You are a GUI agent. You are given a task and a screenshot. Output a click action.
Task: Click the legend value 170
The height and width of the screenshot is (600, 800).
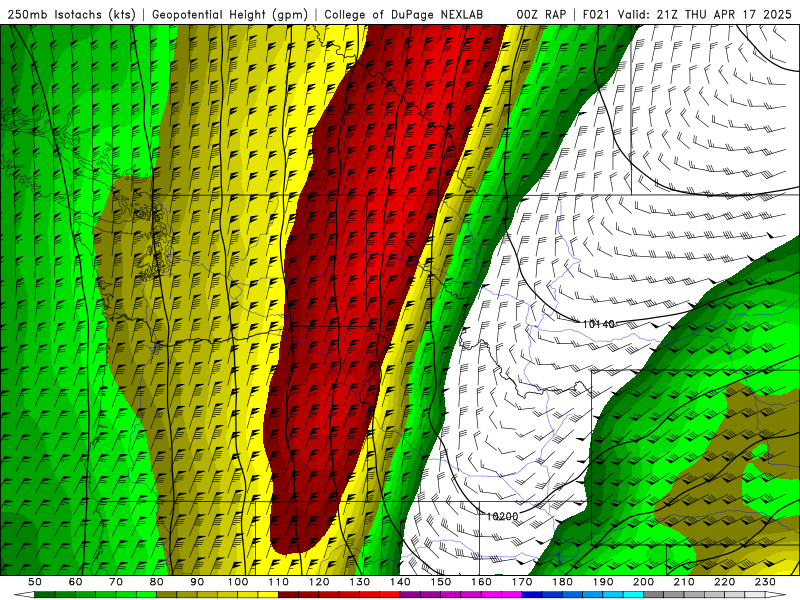[522, 582]
